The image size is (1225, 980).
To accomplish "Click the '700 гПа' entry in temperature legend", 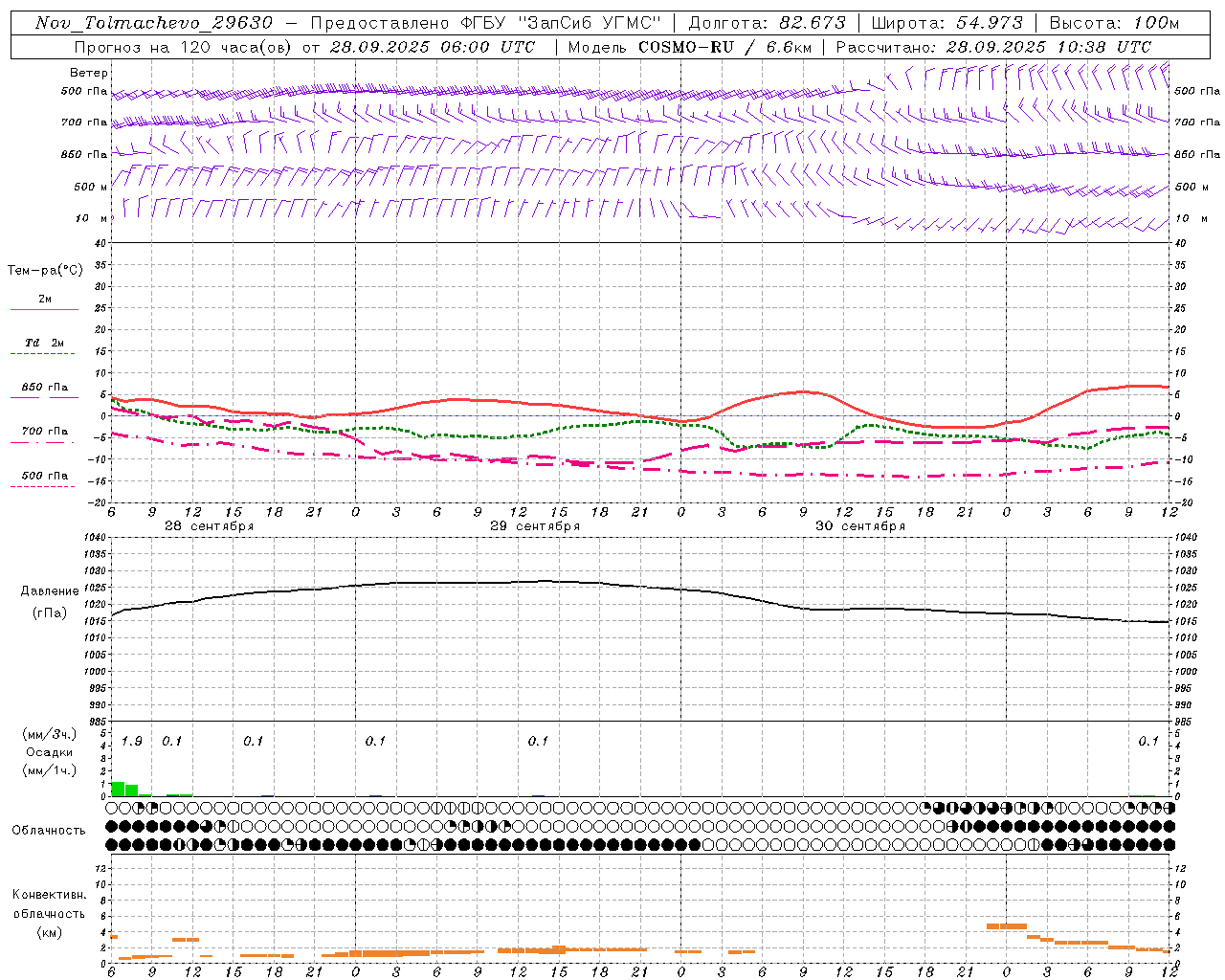I will coord(45,431).
